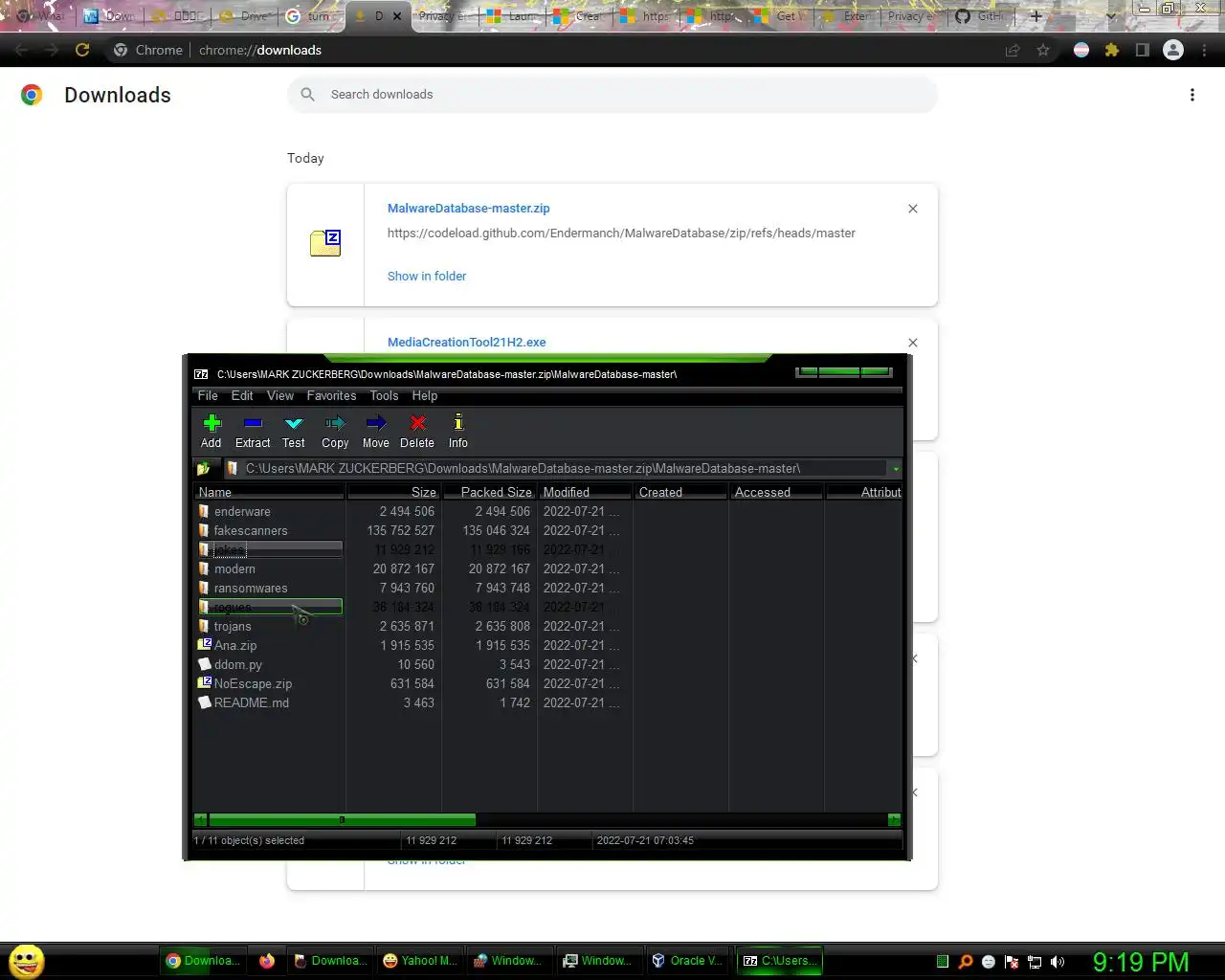
Task: Open the View menu in 7-Zip
Action: [x=280, y=395]
